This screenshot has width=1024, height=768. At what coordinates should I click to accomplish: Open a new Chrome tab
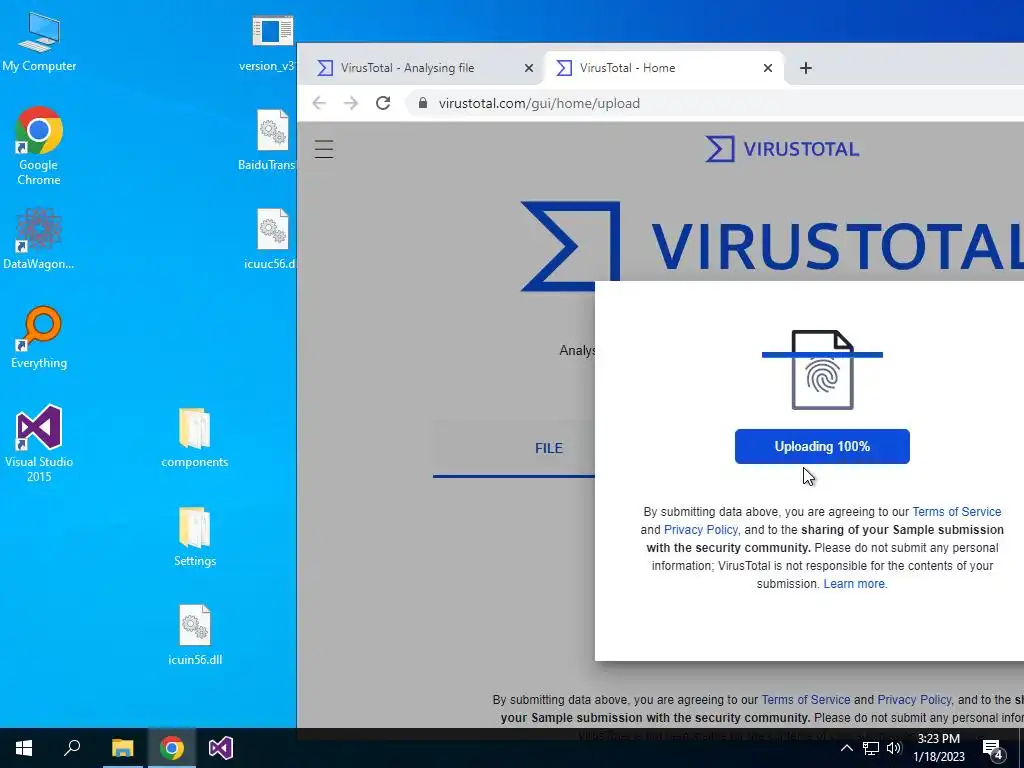click(806, 68)
